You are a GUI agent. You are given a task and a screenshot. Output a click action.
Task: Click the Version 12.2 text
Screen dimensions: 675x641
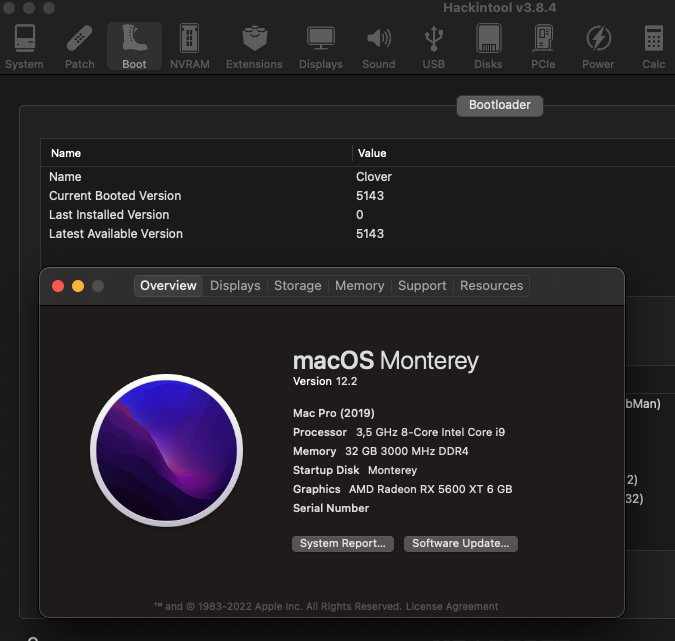(x=325, y=381)
